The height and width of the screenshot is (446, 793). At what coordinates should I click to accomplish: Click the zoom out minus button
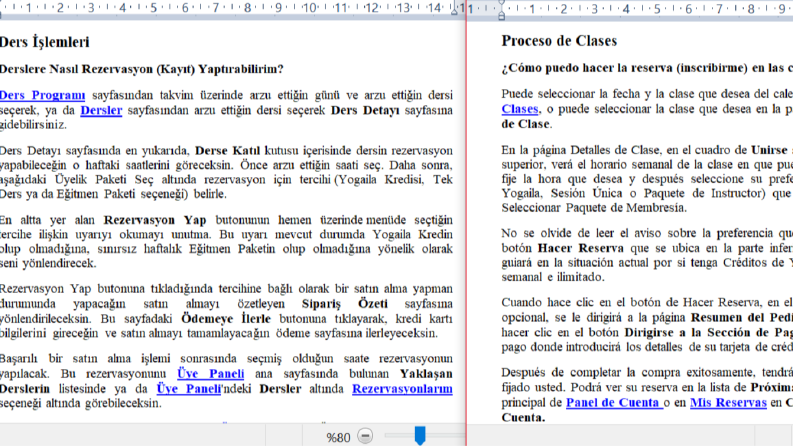[365, 436]
